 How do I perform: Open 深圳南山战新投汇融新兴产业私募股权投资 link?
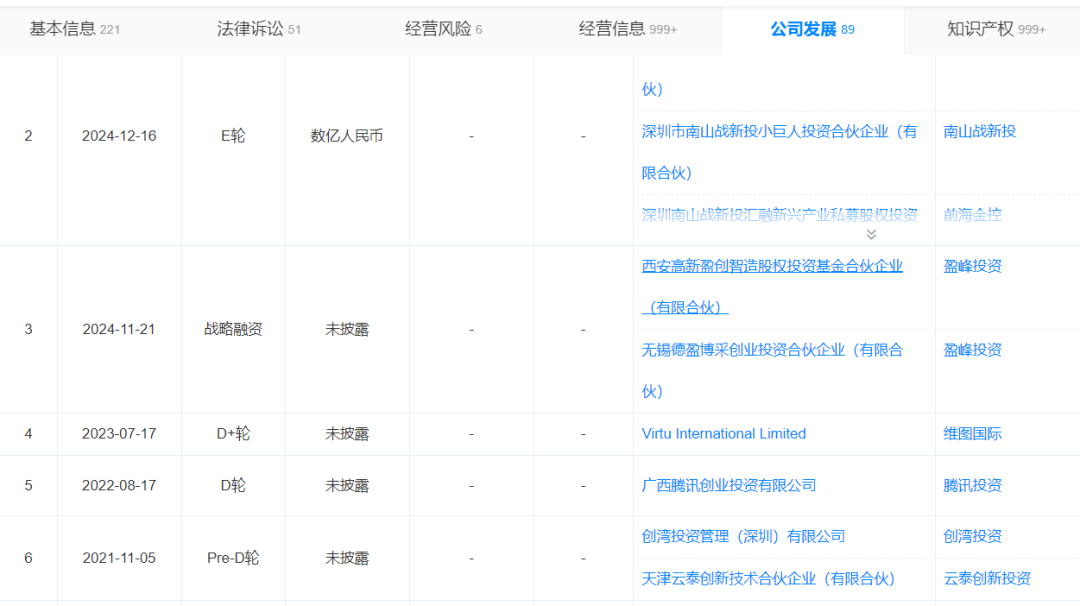779,215
